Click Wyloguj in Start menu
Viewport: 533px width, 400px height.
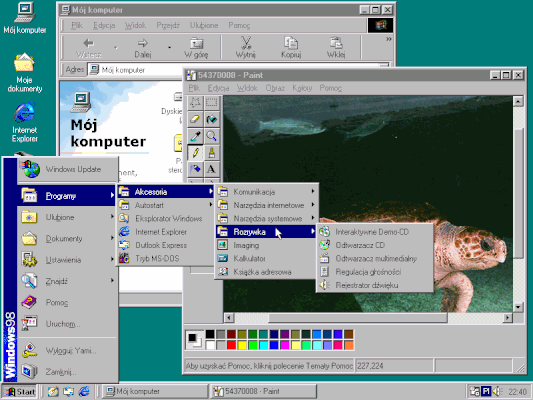pyautogui.click(x=67, y=350)
